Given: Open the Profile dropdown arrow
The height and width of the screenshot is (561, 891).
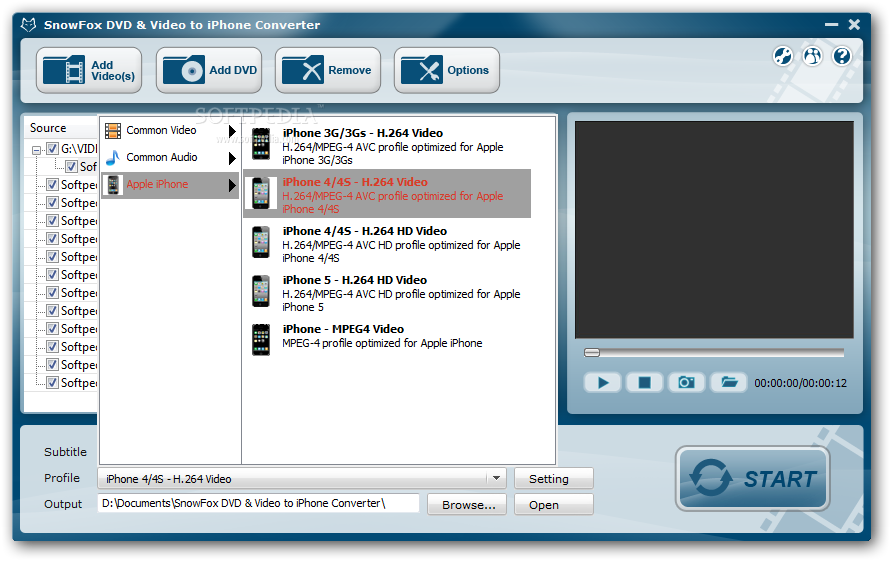Looking at the screenshot, I should point(496,479).
